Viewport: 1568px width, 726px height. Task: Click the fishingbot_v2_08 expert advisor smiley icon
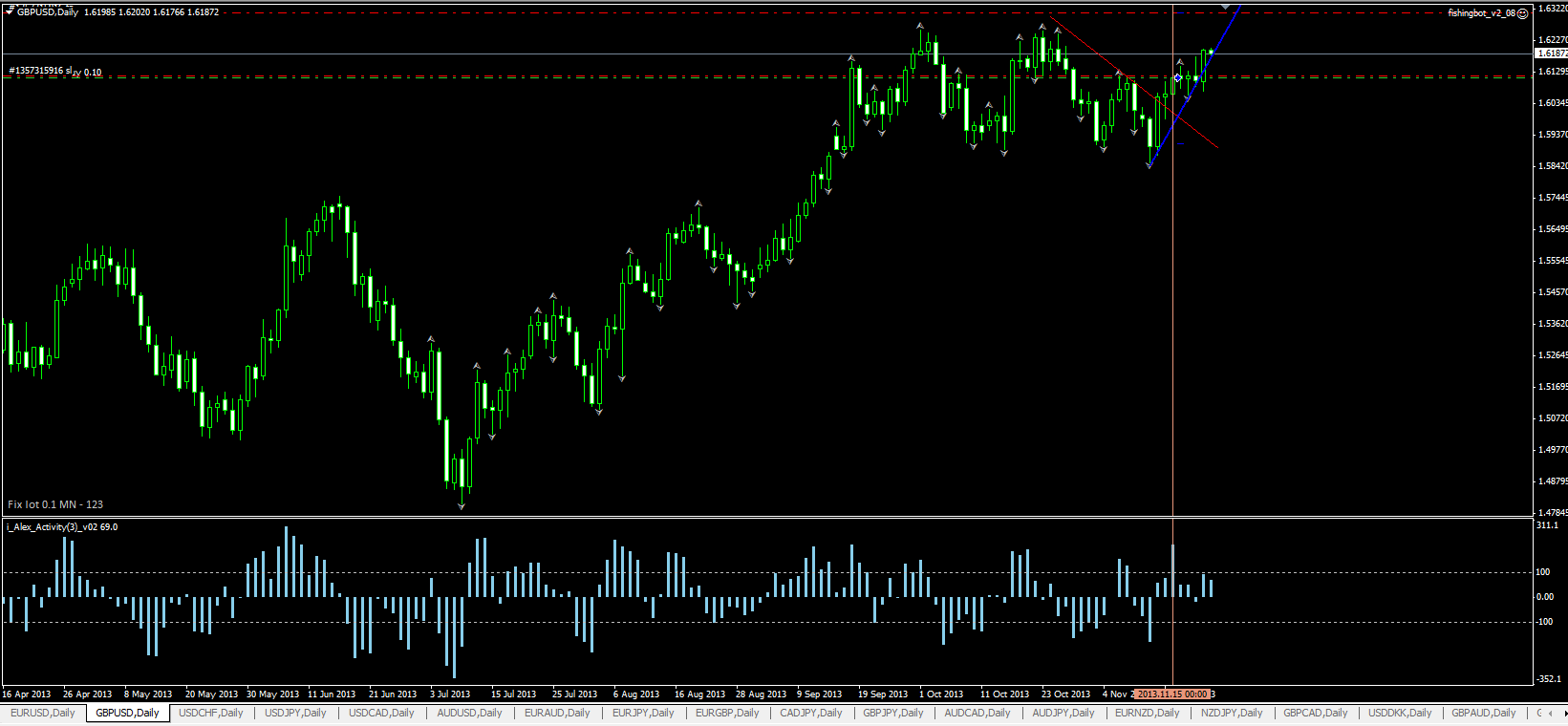point(1523,13)
